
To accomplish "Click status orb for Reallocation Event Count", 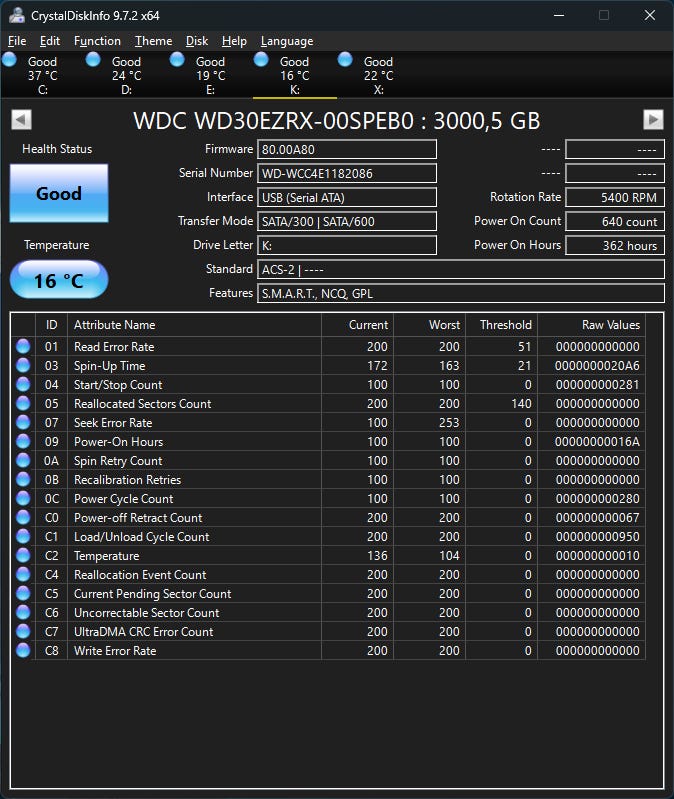I will pos(23,574).
